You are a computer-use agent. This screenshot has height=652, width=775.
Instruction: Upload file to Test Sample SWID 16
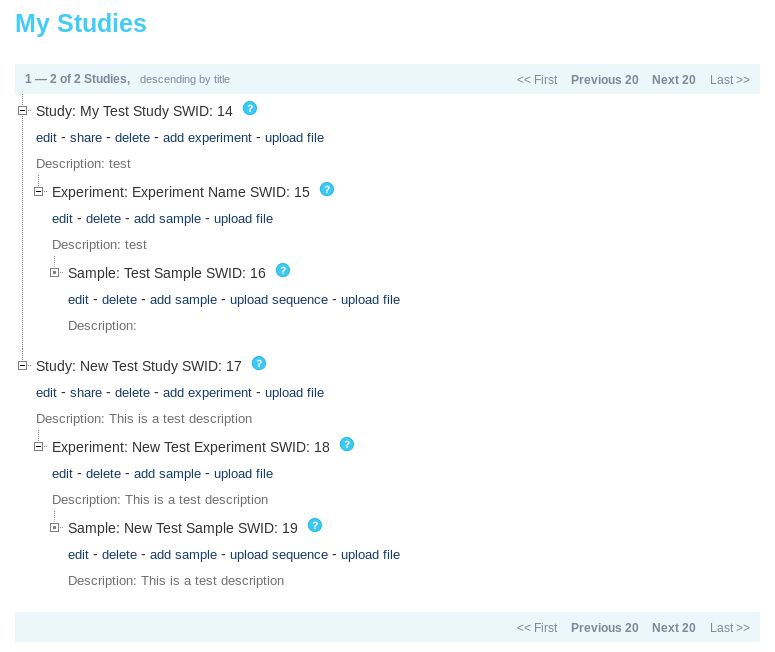[370, 300]
